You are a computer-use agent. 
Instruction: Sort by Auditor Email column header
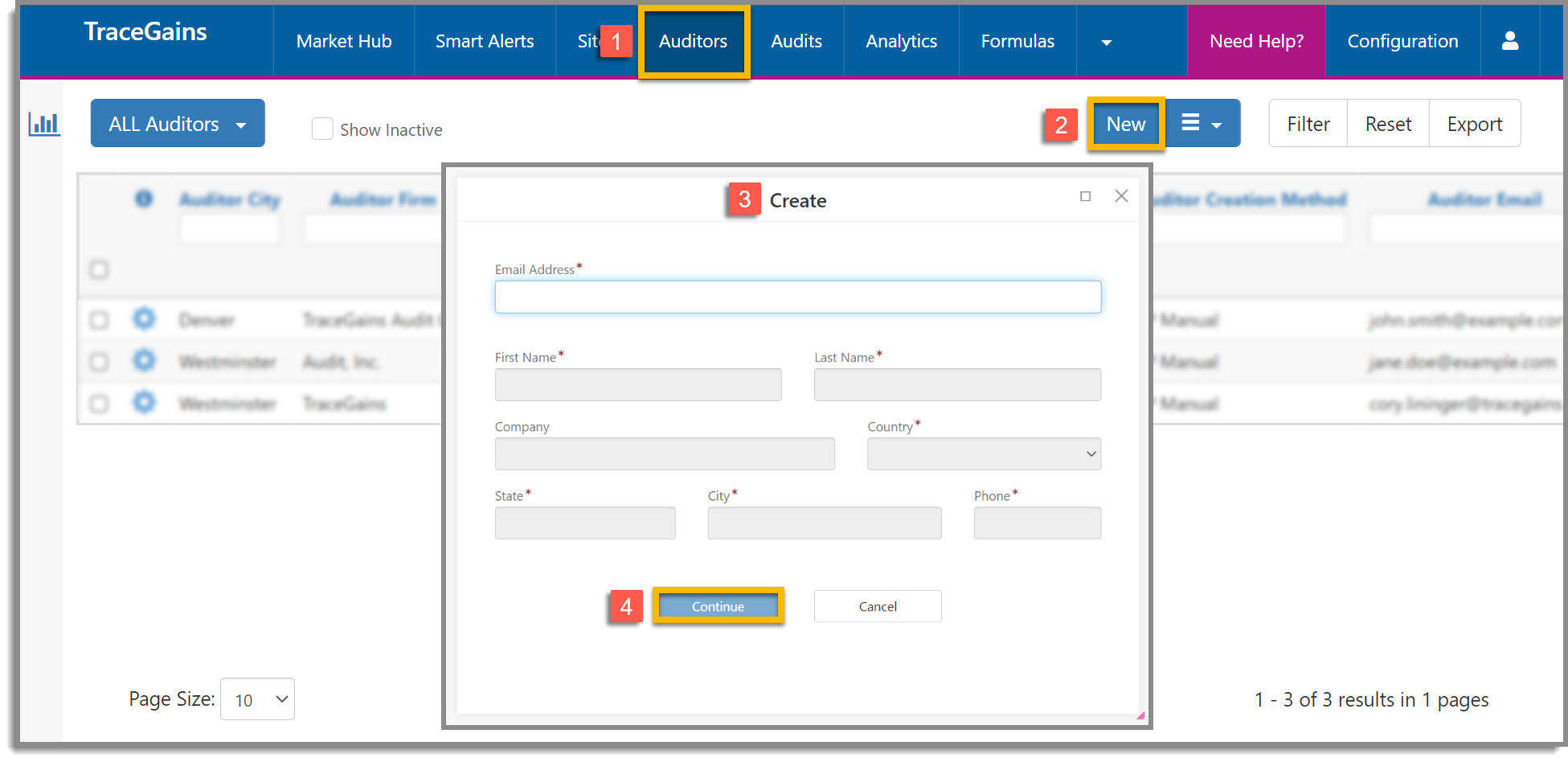tap(1484, 199)
